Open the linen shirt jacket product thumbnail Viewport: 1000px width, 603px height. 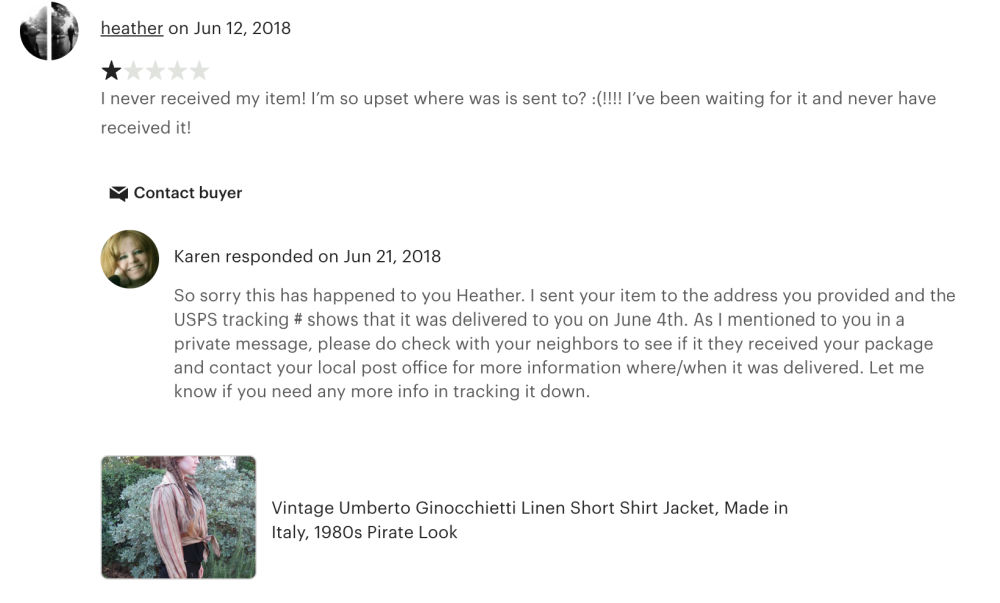pyautogui.click(x=178, y=517)
